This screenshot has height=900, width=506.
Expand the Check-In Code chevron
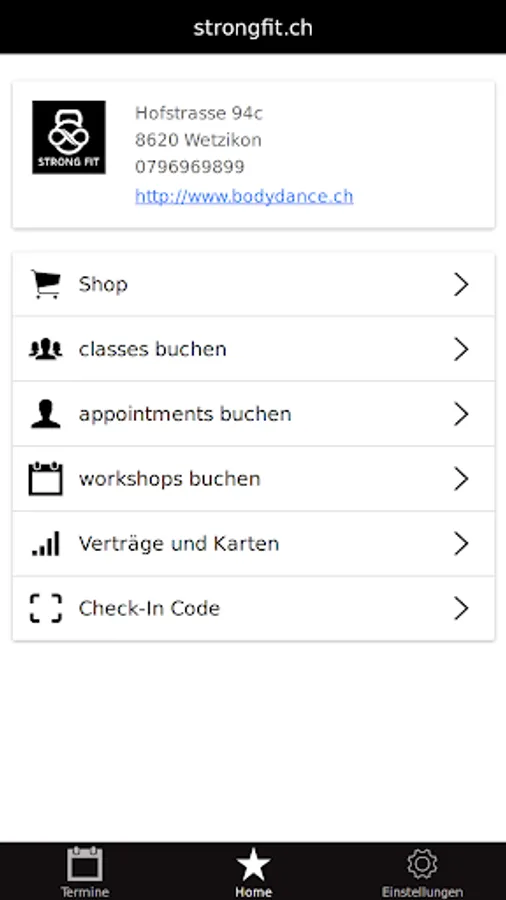461,608
